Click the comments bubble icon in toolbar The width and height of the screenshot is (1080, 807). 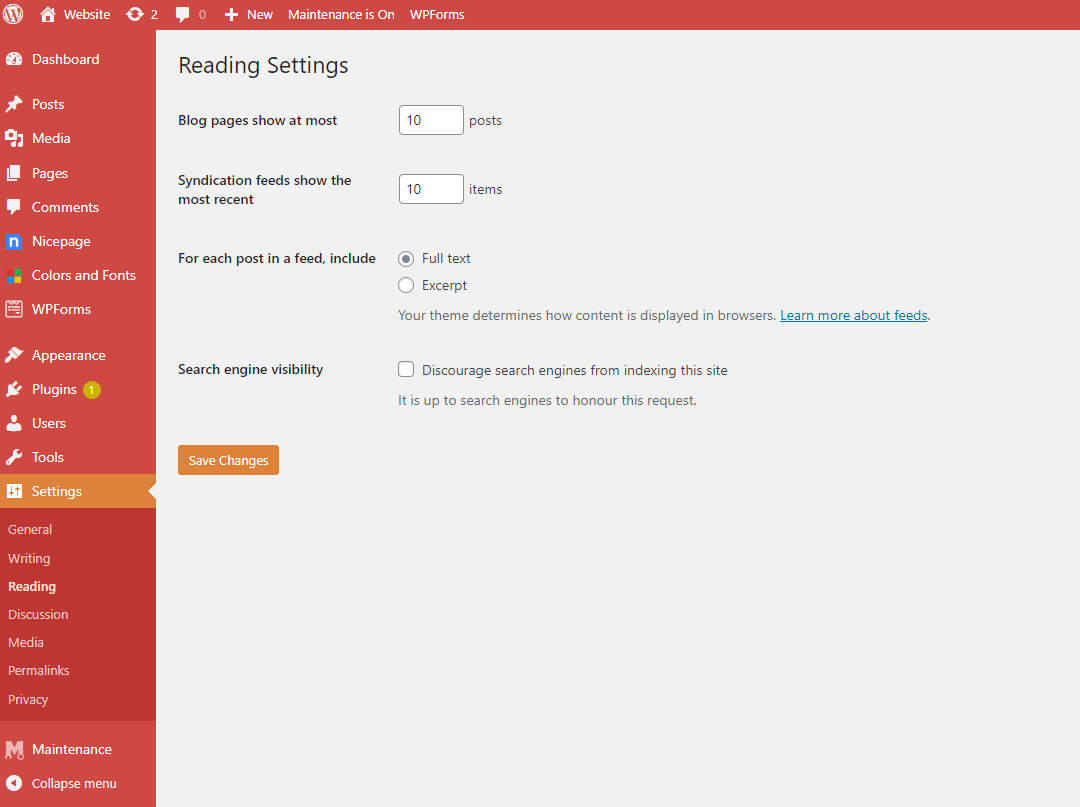click(x=183, y=14)
